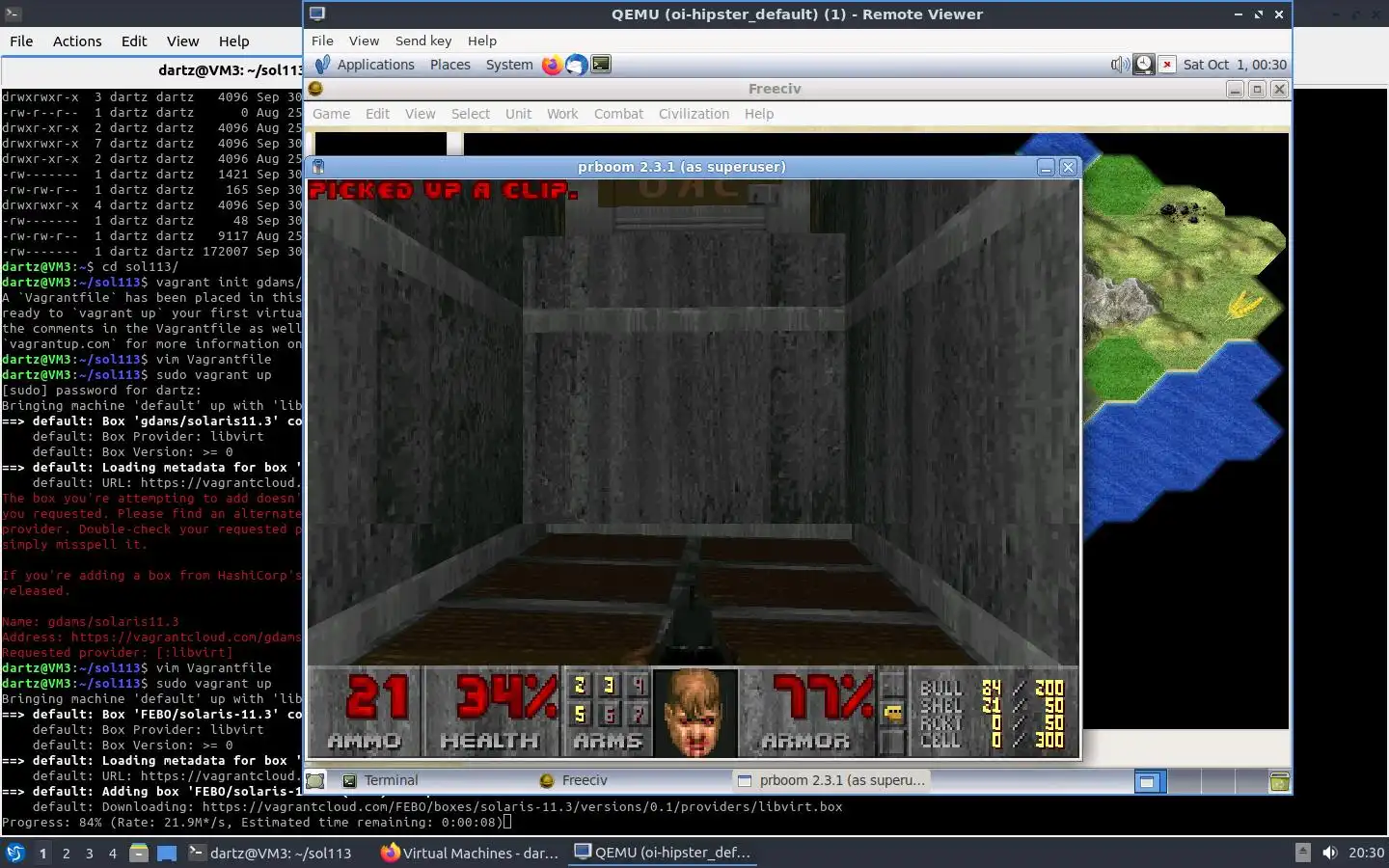This screenshot has width=1389, height=868.
Task: Minimize the prboom window
Action: tap(1046, 167)
